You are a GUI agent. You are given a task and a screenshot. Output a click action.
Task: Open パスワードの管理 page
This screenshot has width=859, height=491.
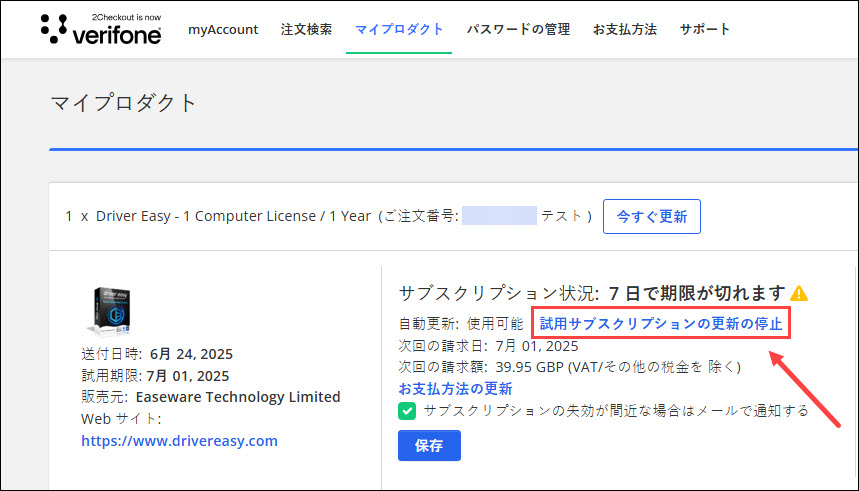[x=518, y=29]
